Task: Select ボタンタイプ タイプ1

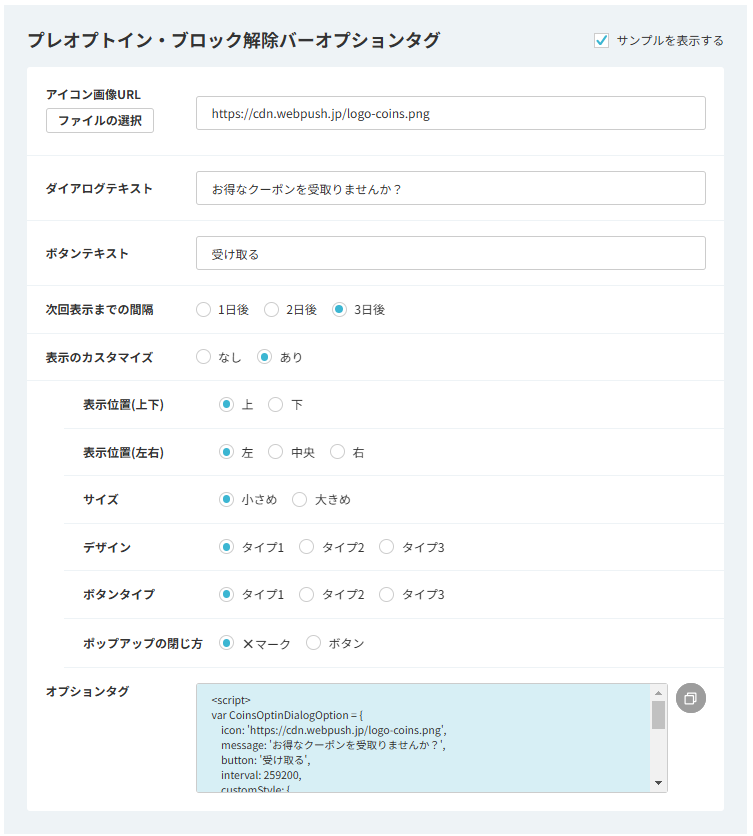Action: tap(226, 594)
